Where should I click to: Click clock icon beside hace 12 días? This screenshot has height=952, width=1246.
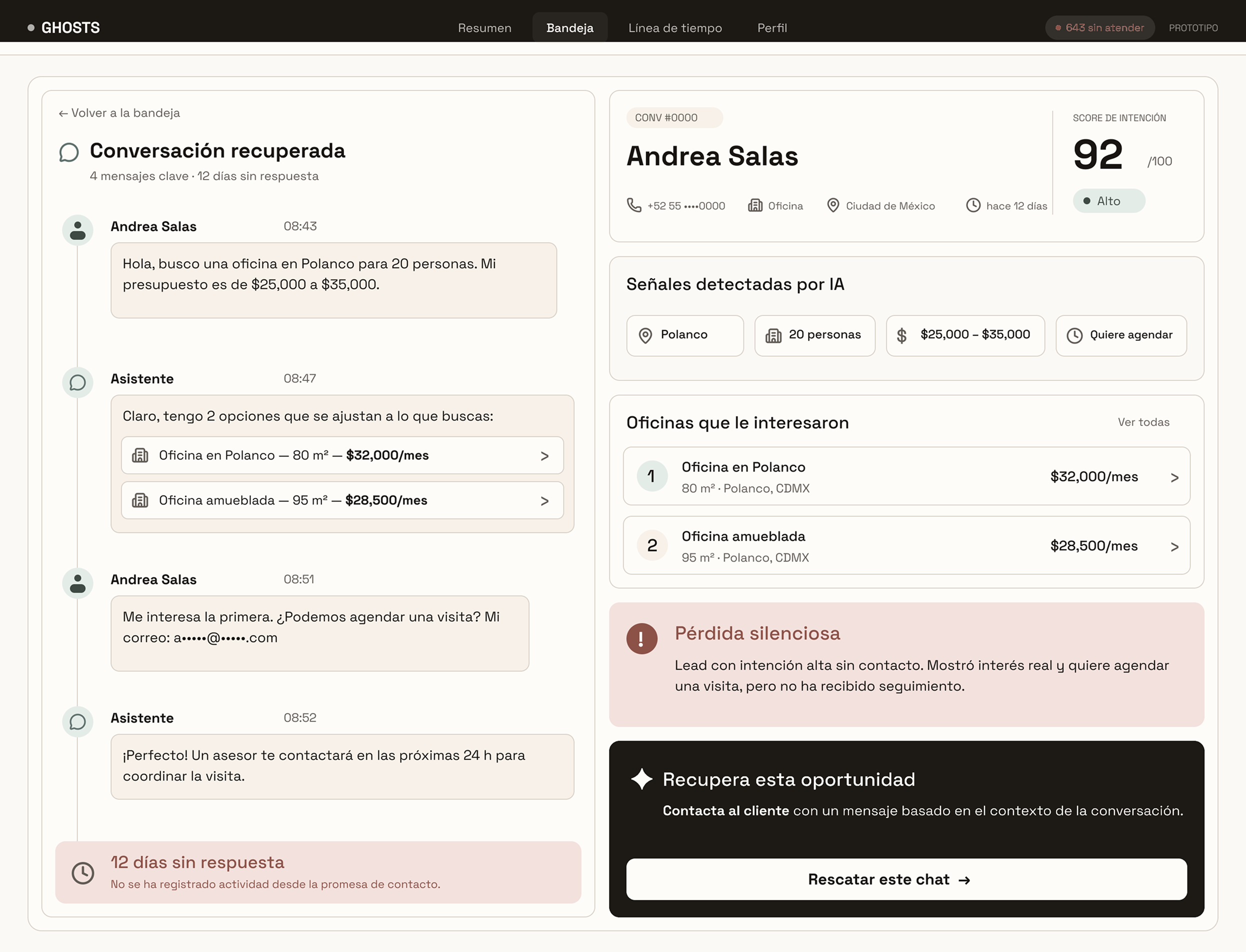click(x=973, y=205)
